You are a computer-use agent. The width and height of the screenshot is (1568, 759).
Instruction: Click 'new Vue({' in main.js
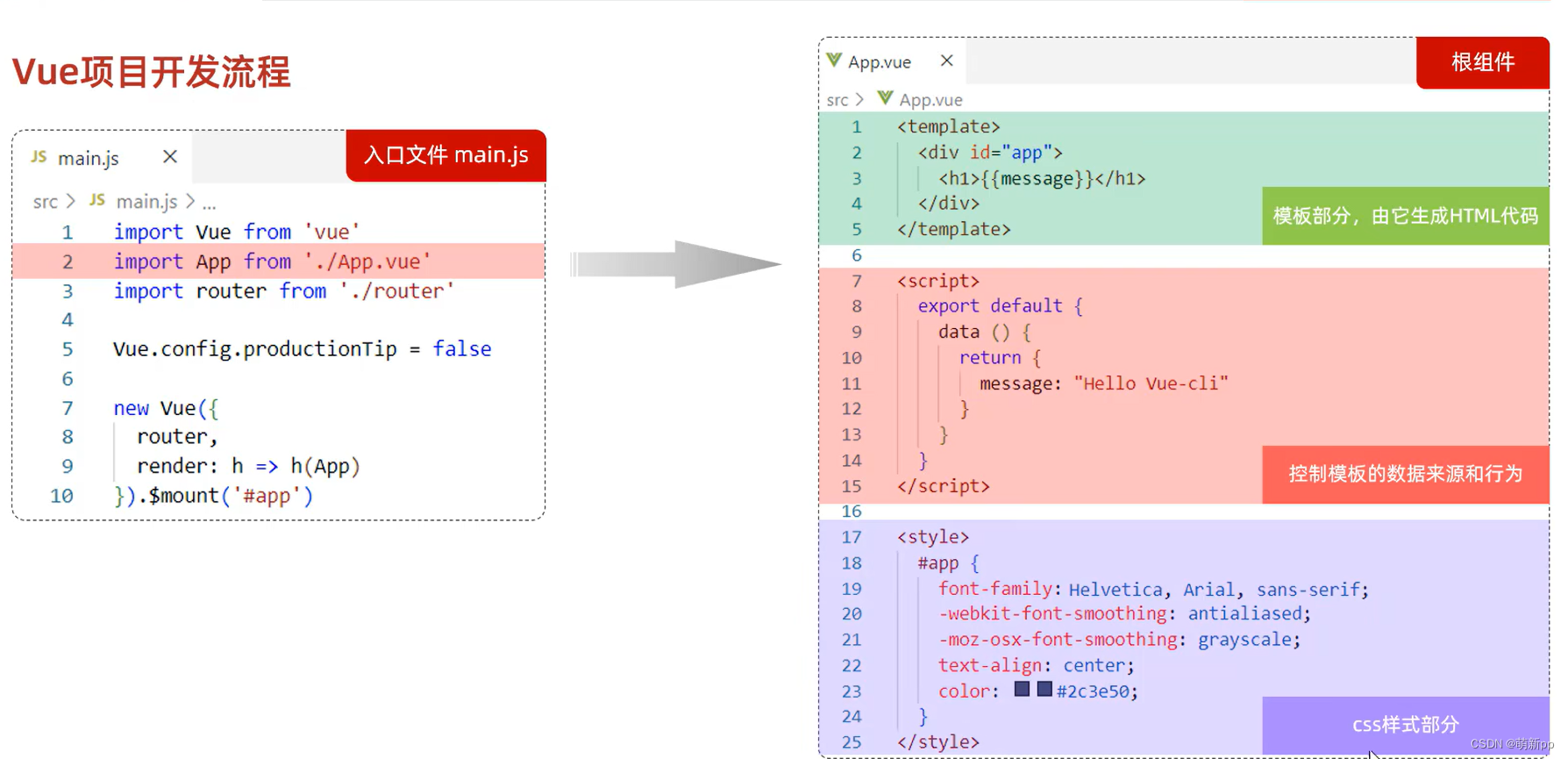166,408
